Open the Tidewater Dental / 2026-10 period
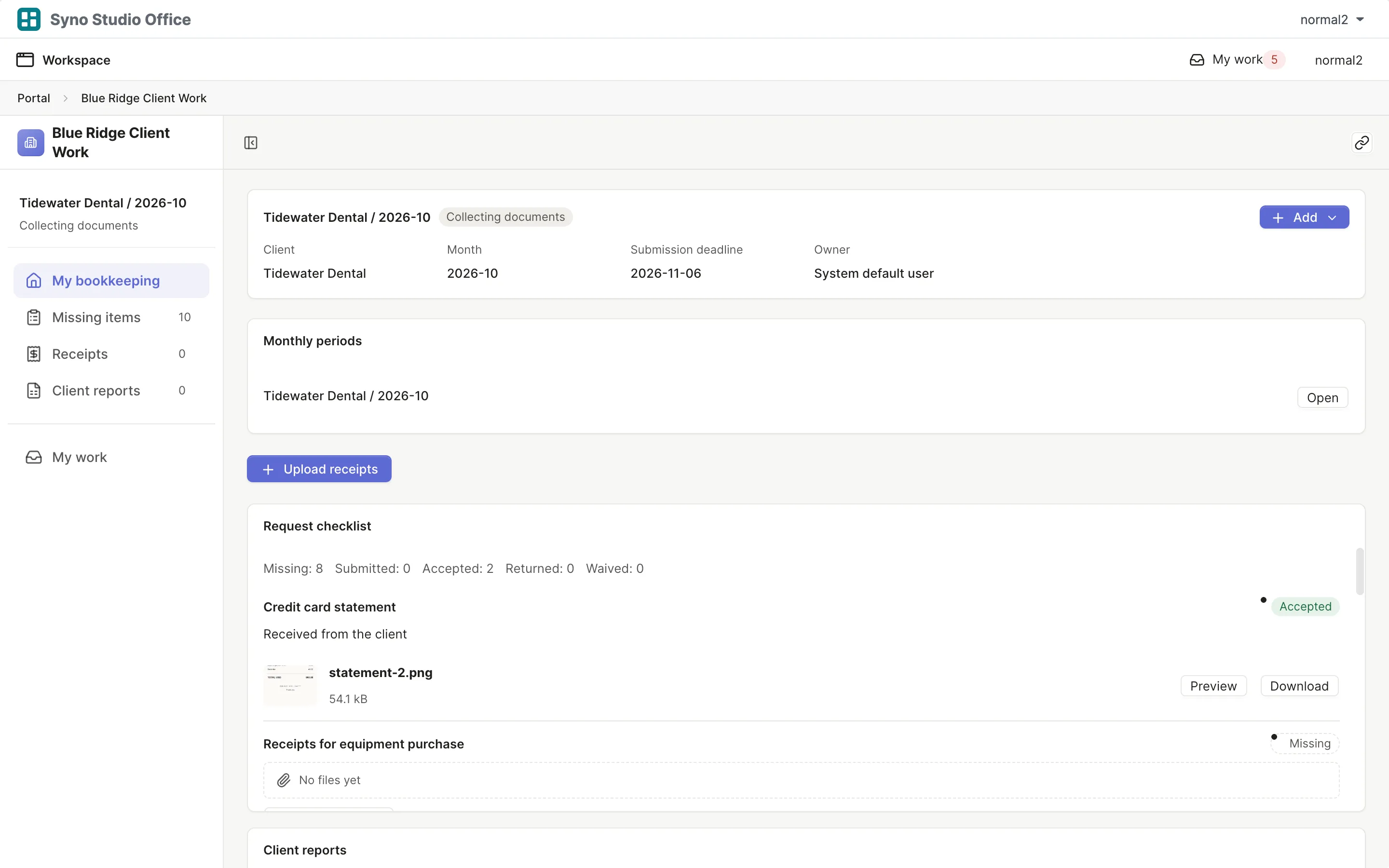This screenshot has width=1389, height=868. (x=1322, y=397)
